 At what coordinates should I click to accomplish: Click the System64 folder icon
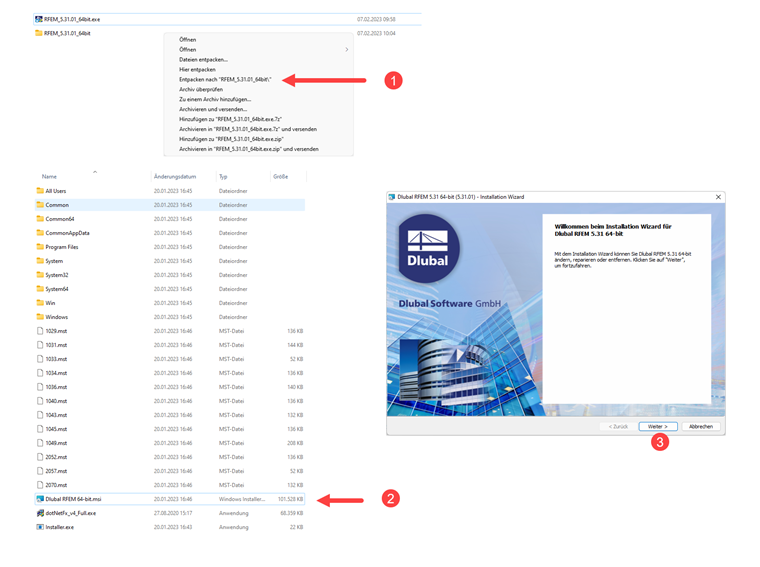pyautogui.click(x=40, y=289)
